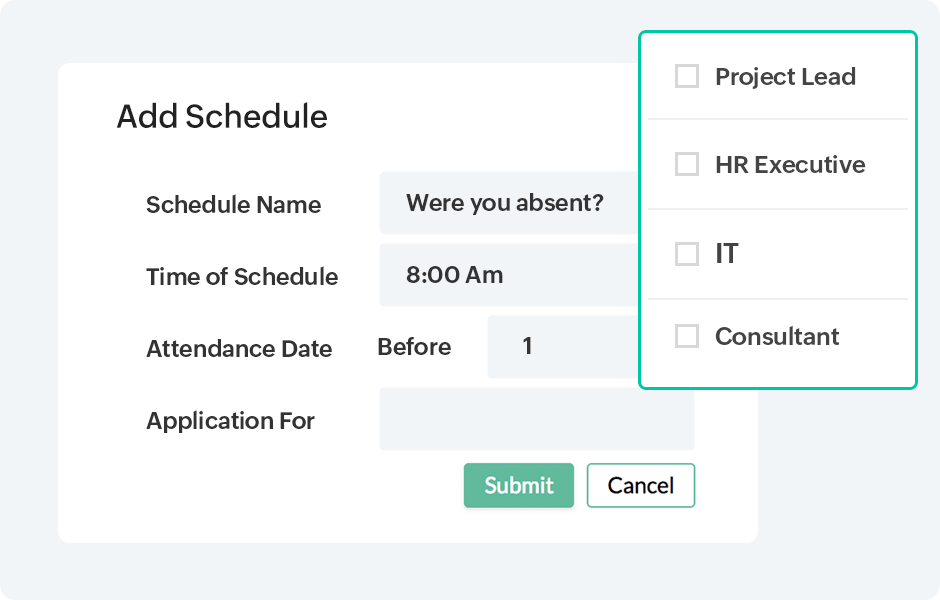Click the Time of Schedule label
940x600 pixels.
242,277
